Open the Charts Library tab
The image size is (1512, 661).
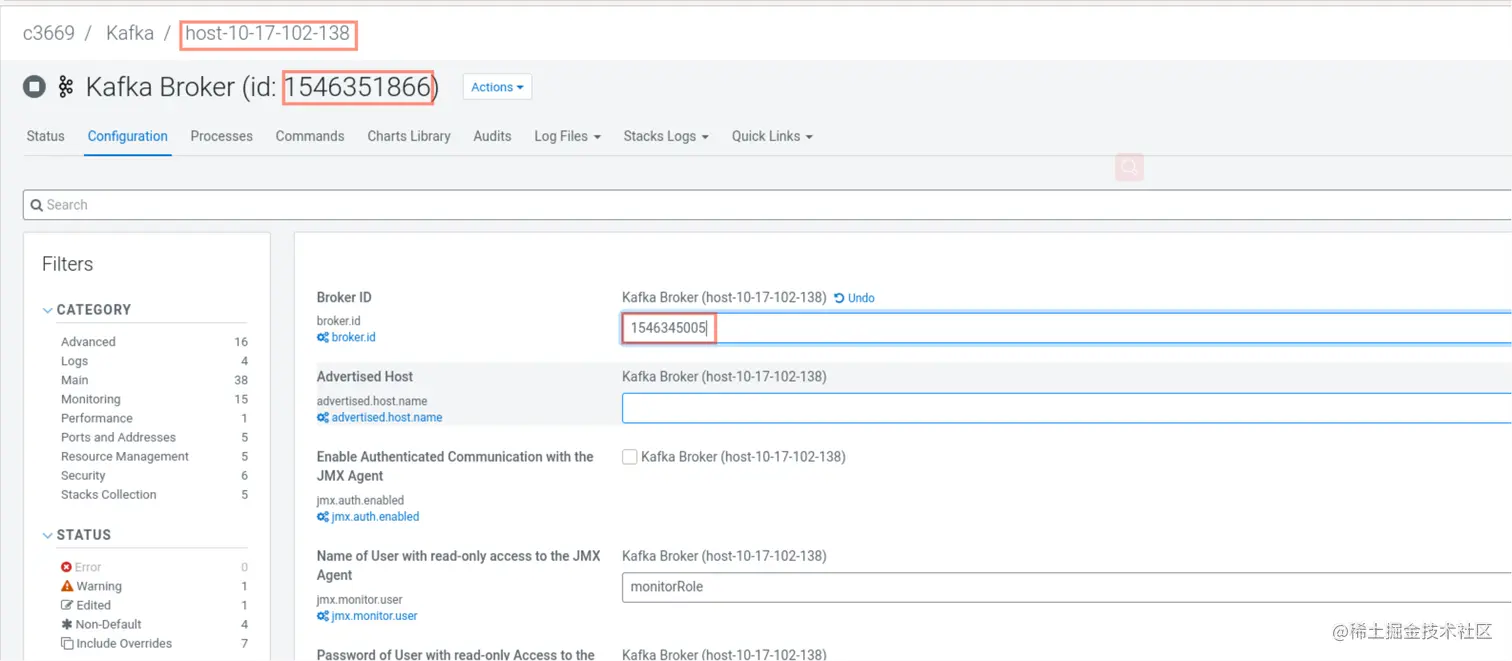409,136
